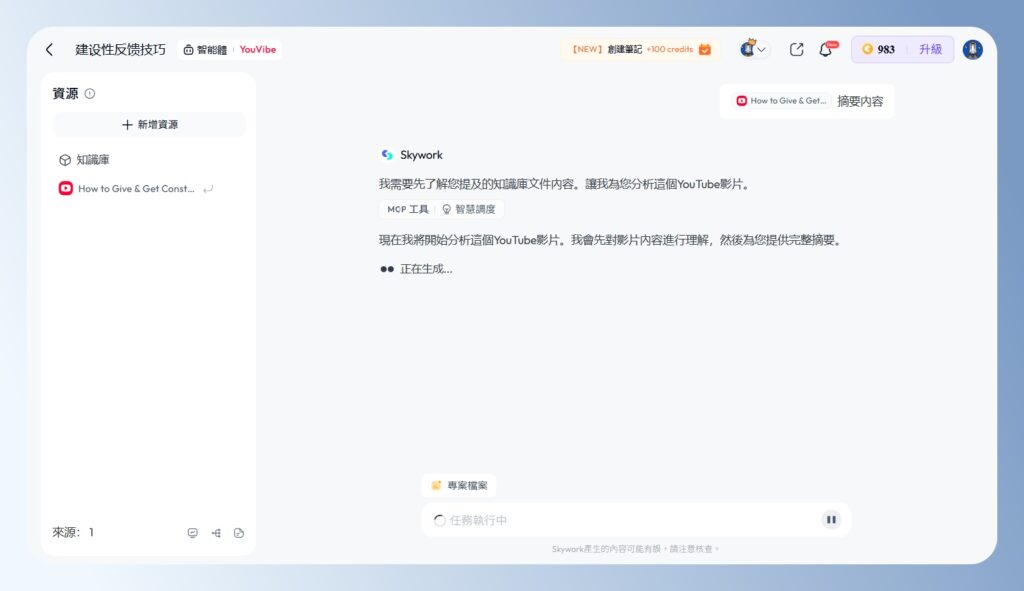Click the screen/chat icon at sidebar bottom
The image size is (1024, 591).
click(x=193, y=532)
